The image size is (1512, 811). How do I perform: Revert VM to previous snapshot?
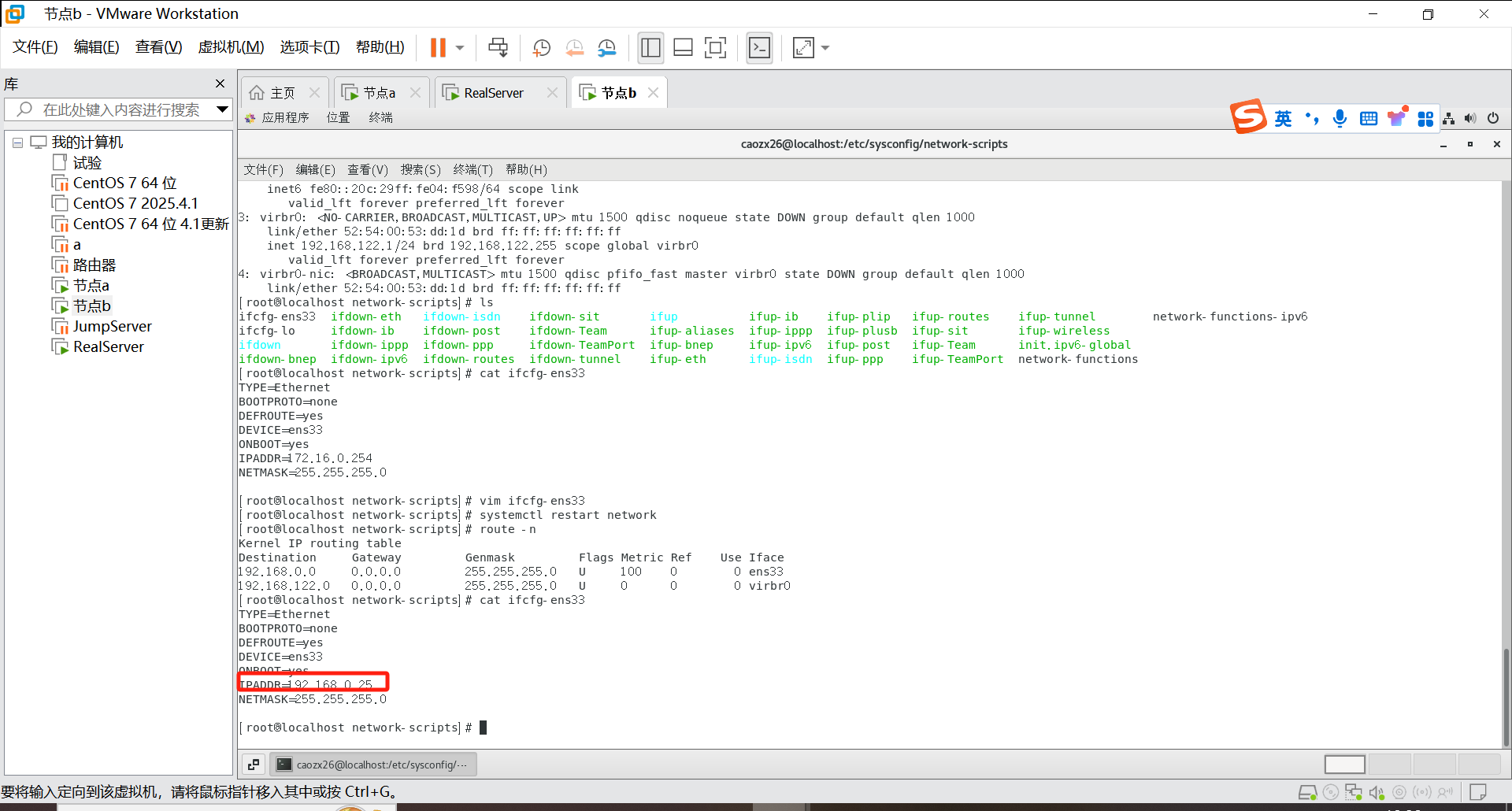click(574, 48)
